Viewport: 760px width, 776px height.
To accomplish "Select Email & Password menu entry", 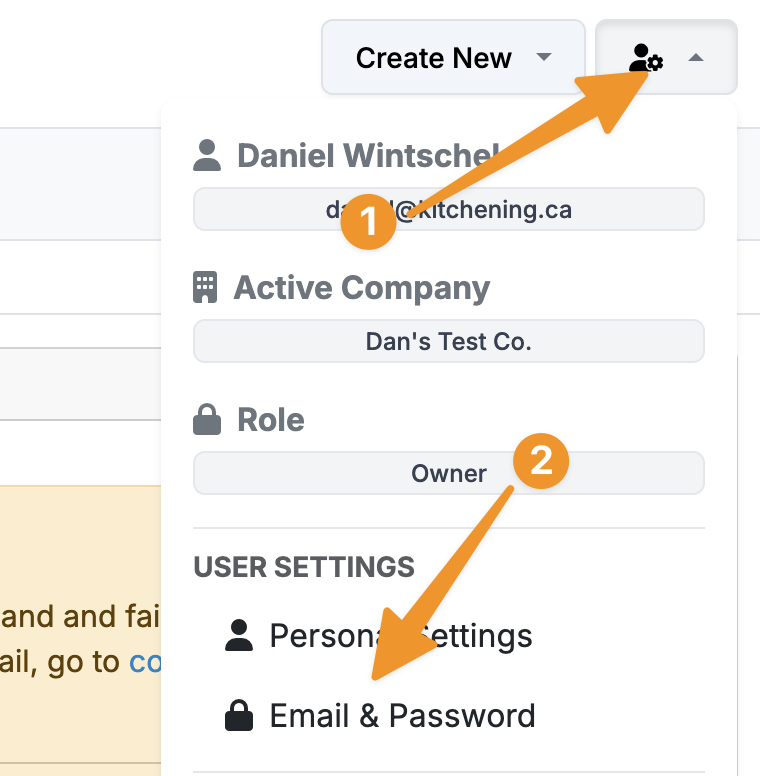I will [x=402, y=716].
